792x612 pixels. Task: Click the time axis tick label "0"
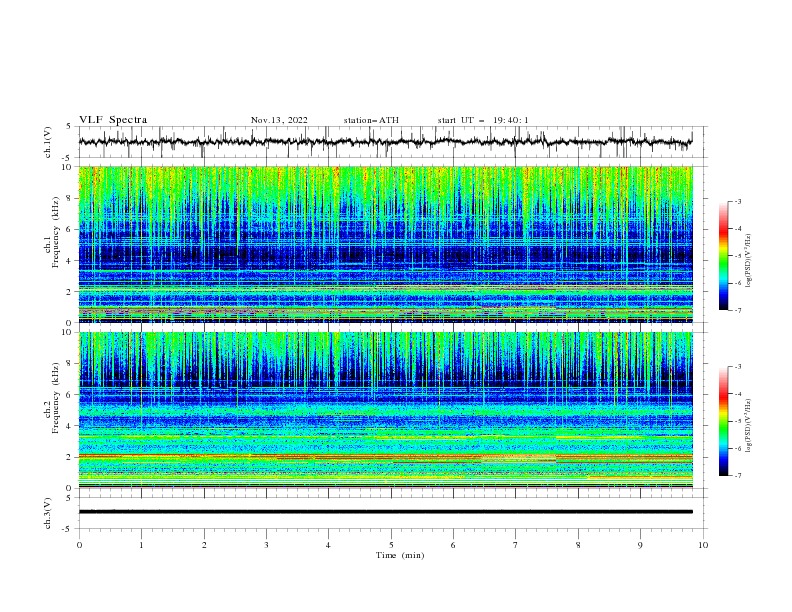(x=79, y=545)
